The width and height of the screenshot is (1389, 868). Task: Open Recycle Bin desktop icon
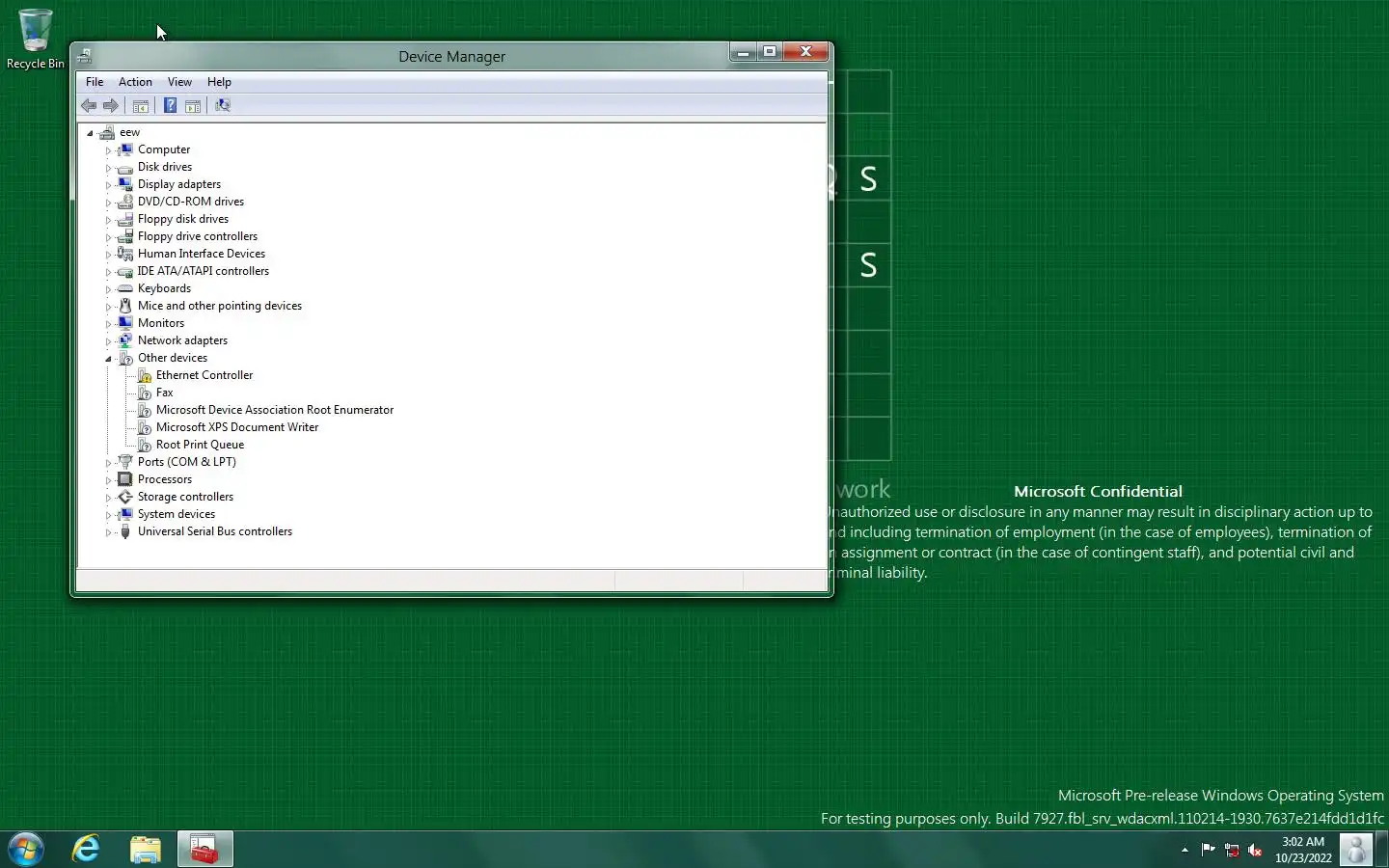point(35,39)
